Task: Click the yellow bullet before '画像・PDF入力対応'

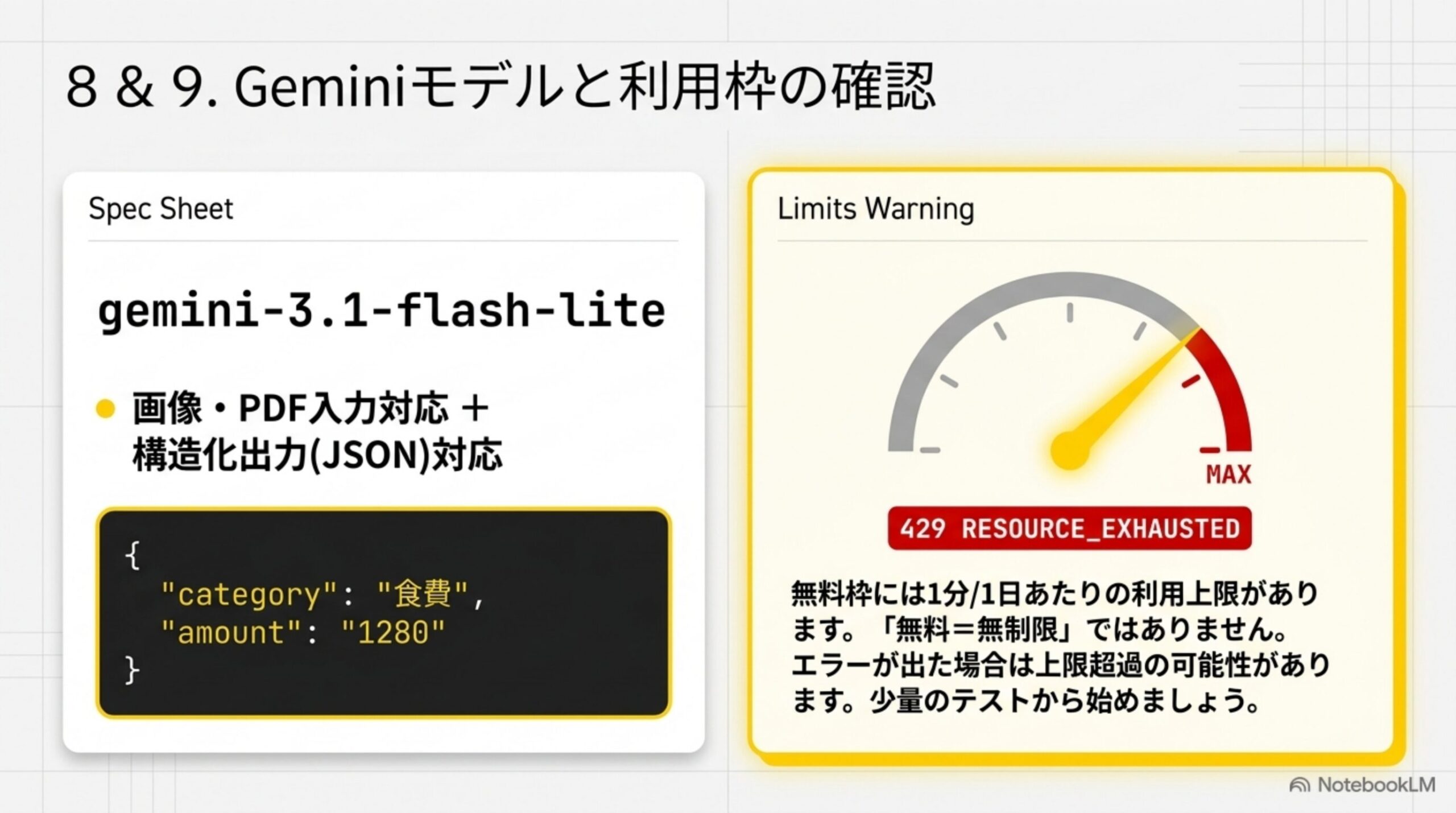Action: point(106,408)
